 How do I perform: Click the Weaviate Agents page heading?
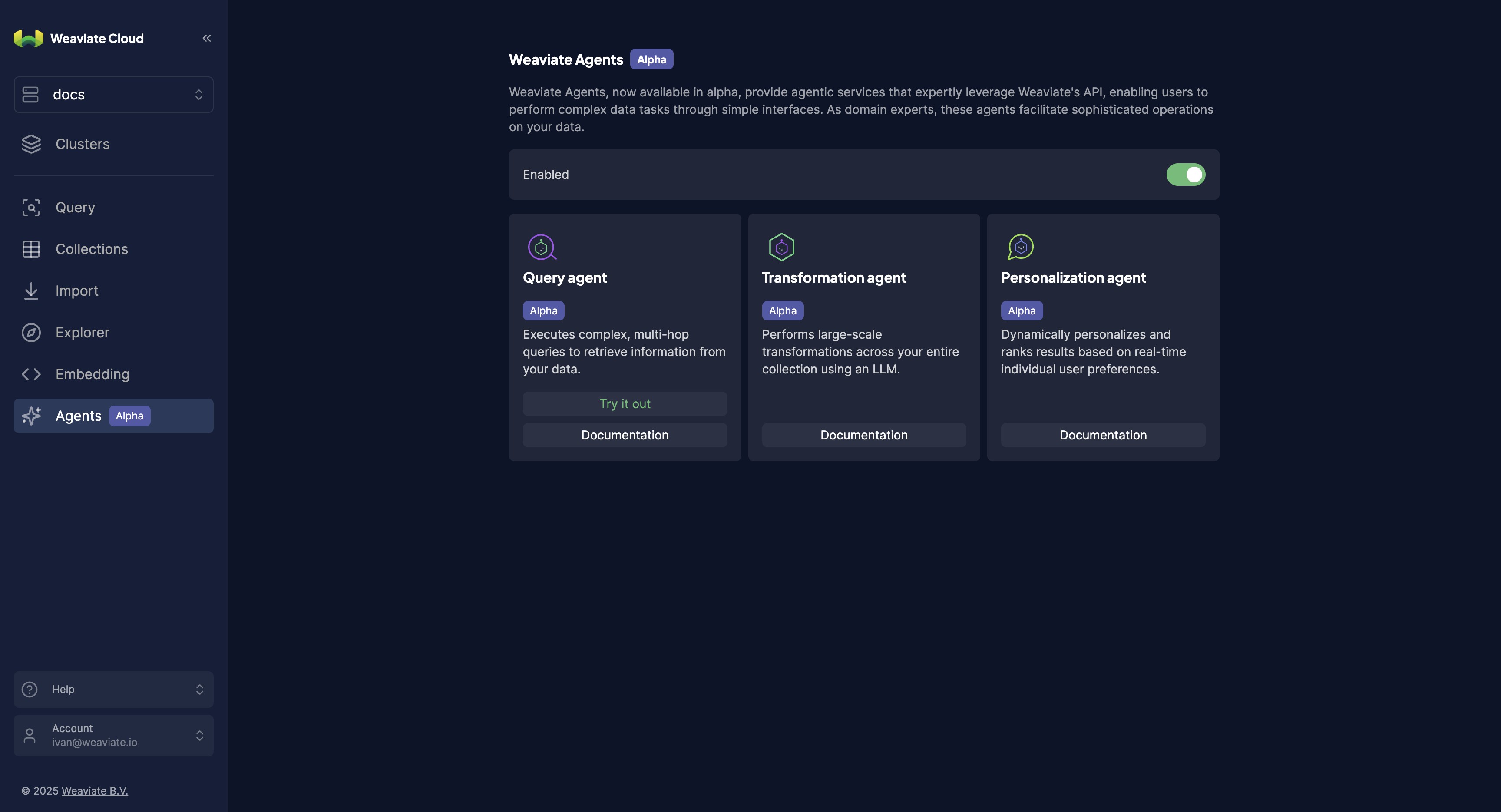[x=566, y=59]
